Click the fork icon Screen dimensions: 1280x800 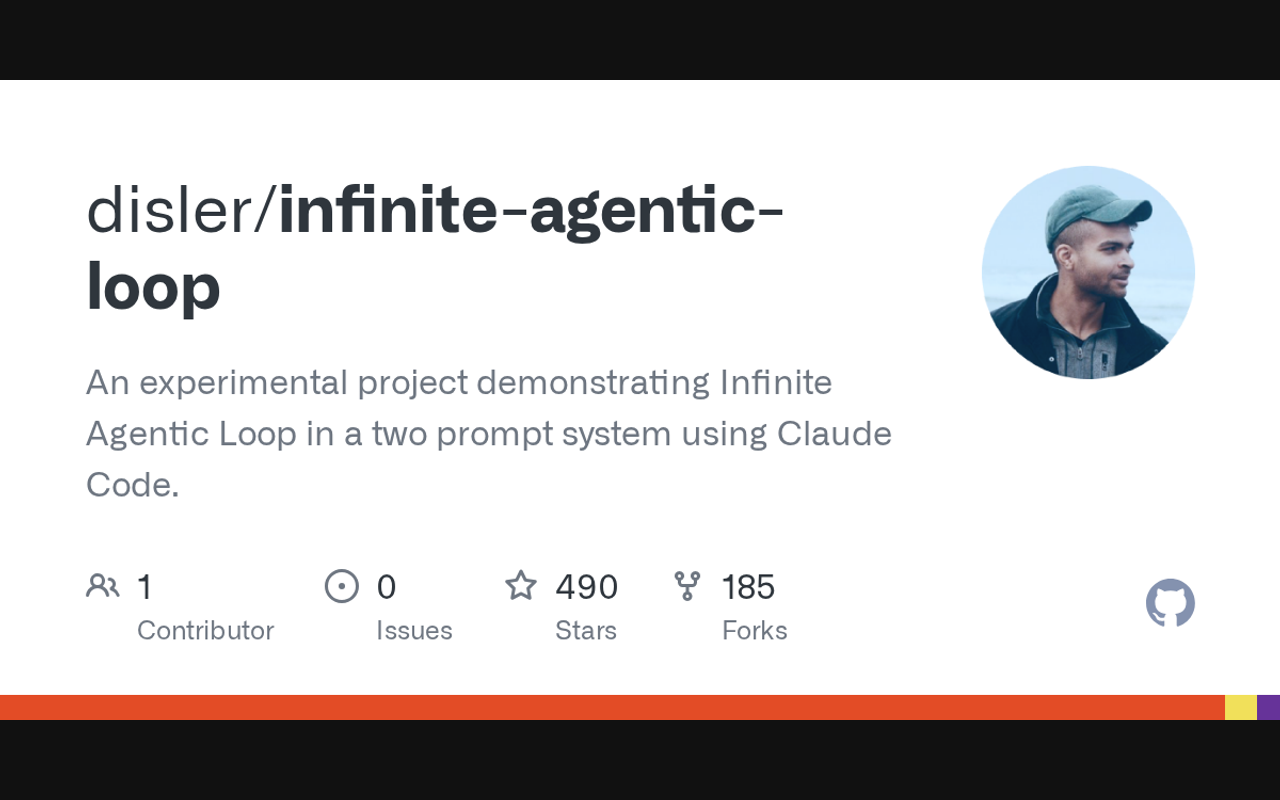[687, 586]
